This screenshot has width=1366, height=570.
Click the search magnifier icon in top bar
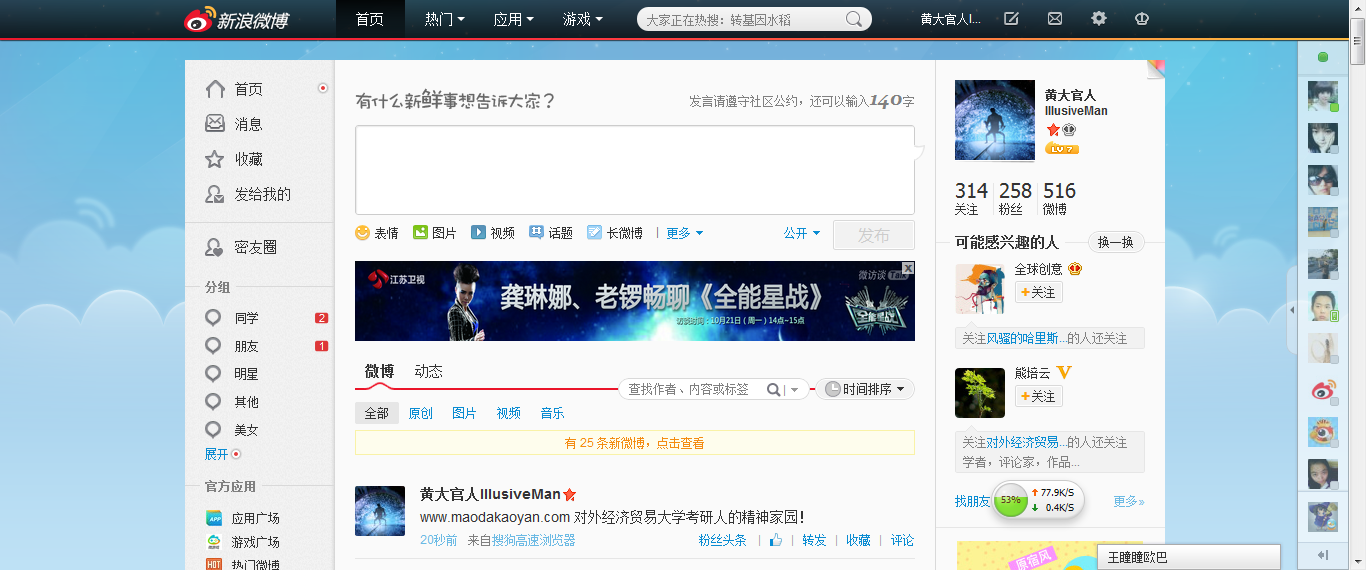[854, 19]
